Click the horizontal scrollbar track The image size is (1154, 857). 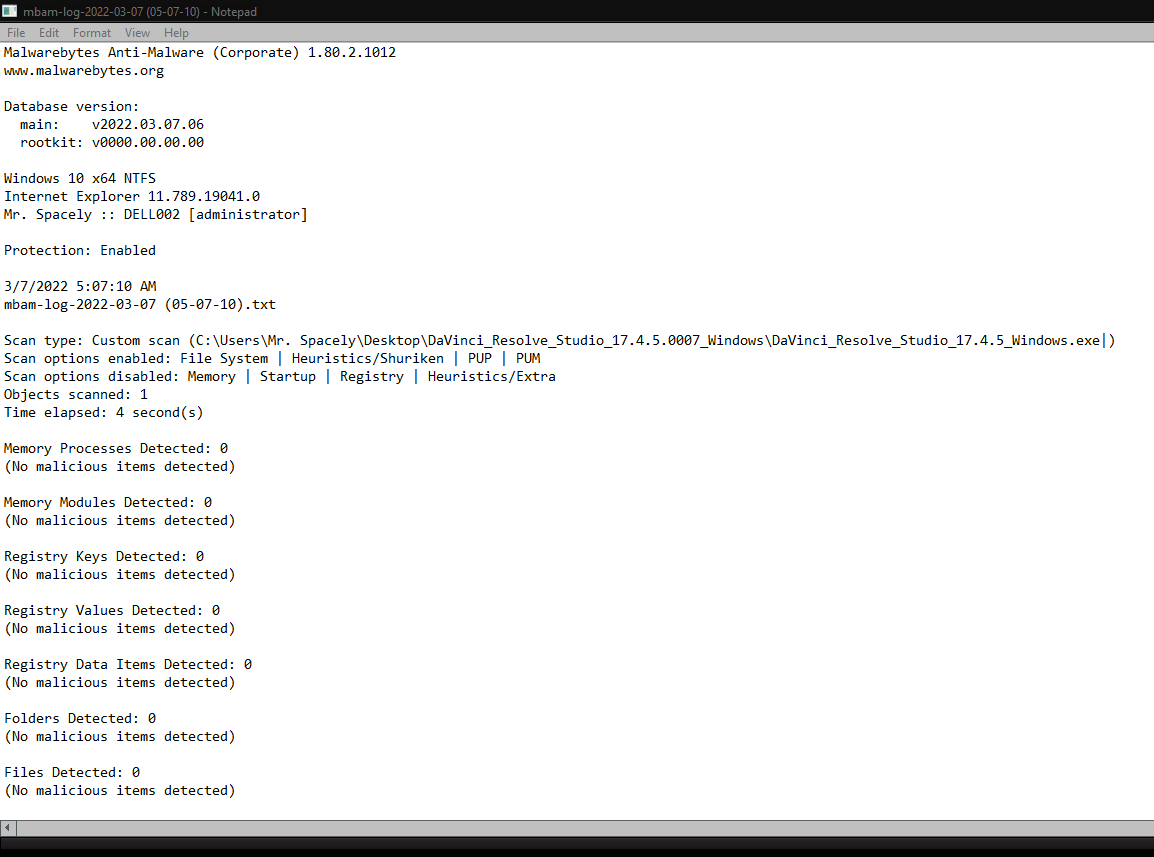point(585,828)
